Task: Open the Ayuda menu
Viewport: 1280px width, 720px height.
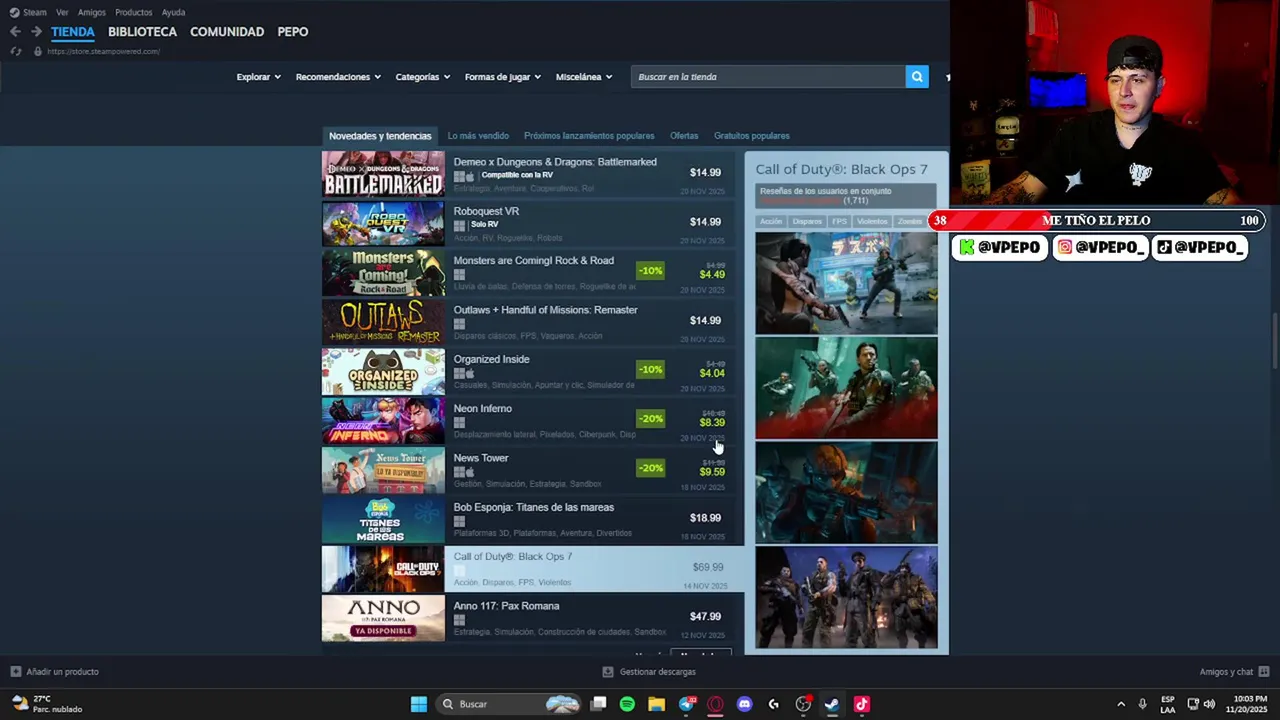Action: [x=173, y=12]
